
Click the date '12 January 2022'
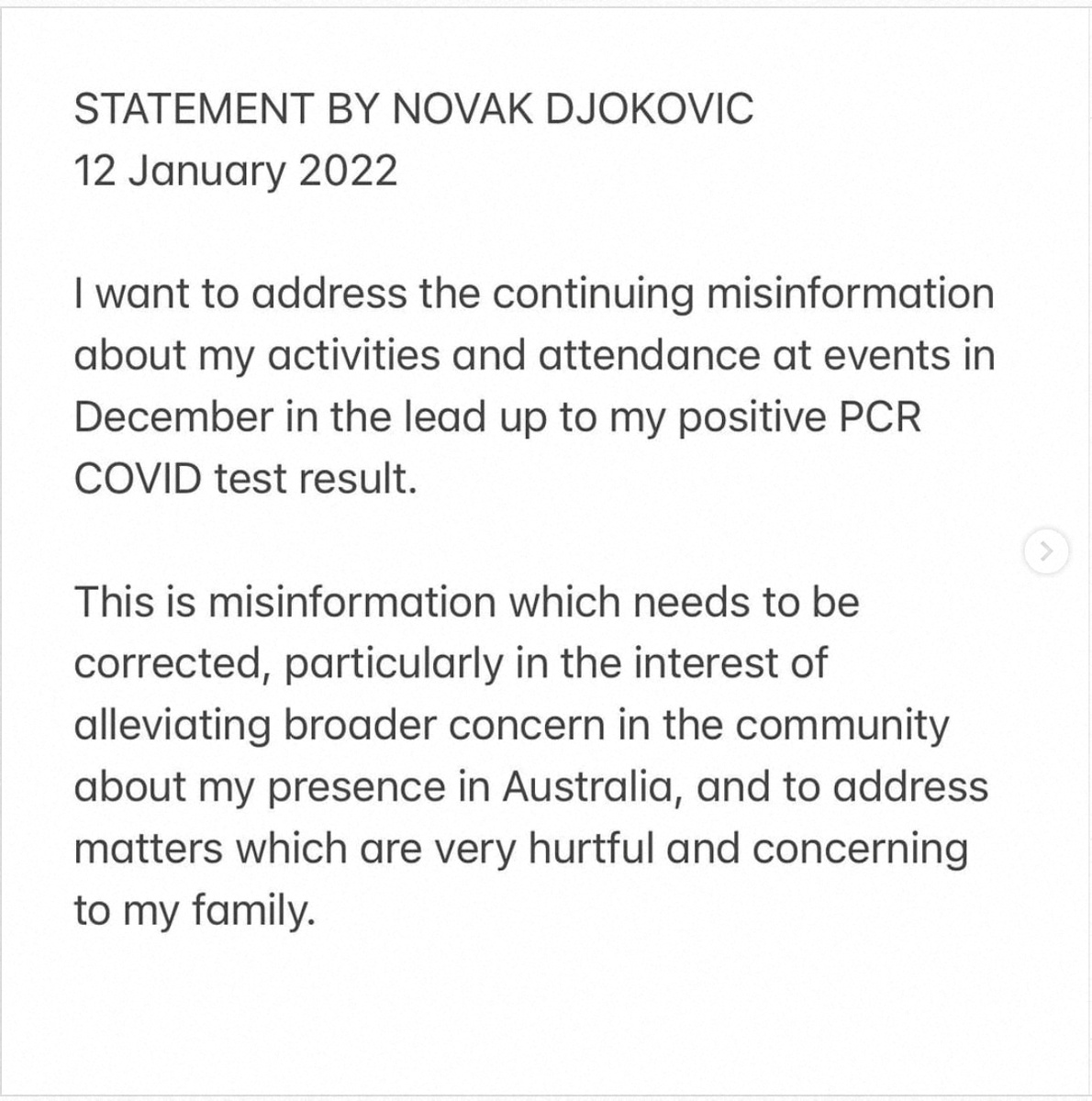(x=235, y=171)
